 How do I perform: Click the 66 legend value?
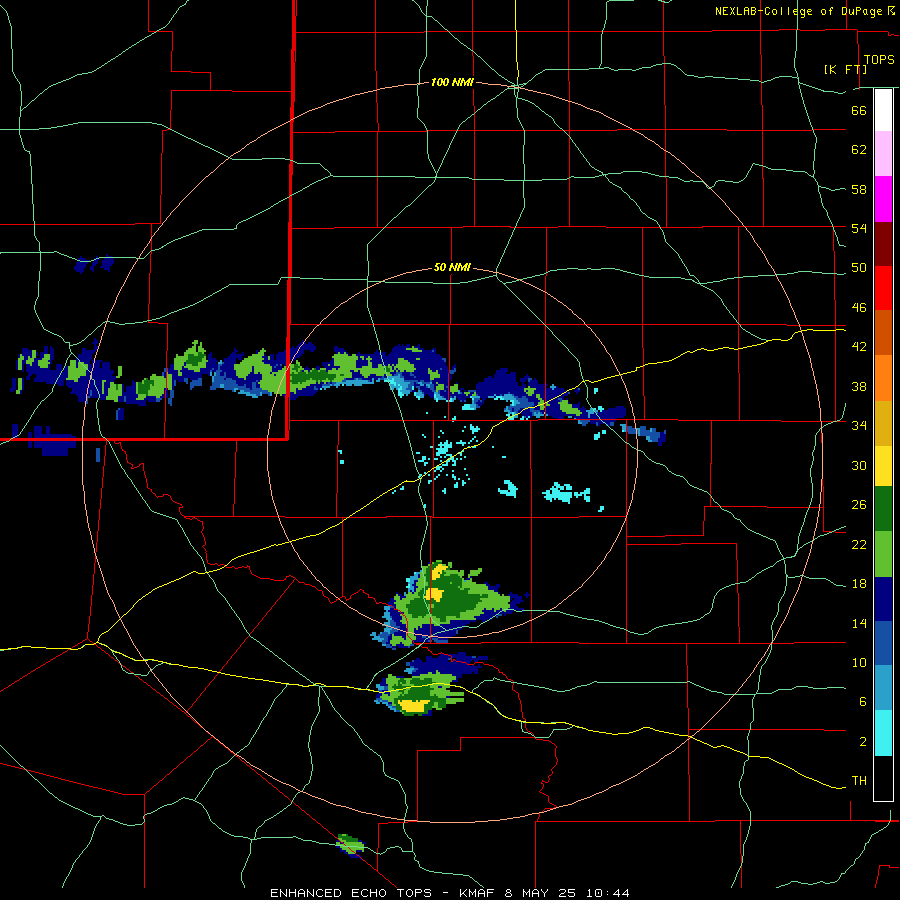point(859,110)
